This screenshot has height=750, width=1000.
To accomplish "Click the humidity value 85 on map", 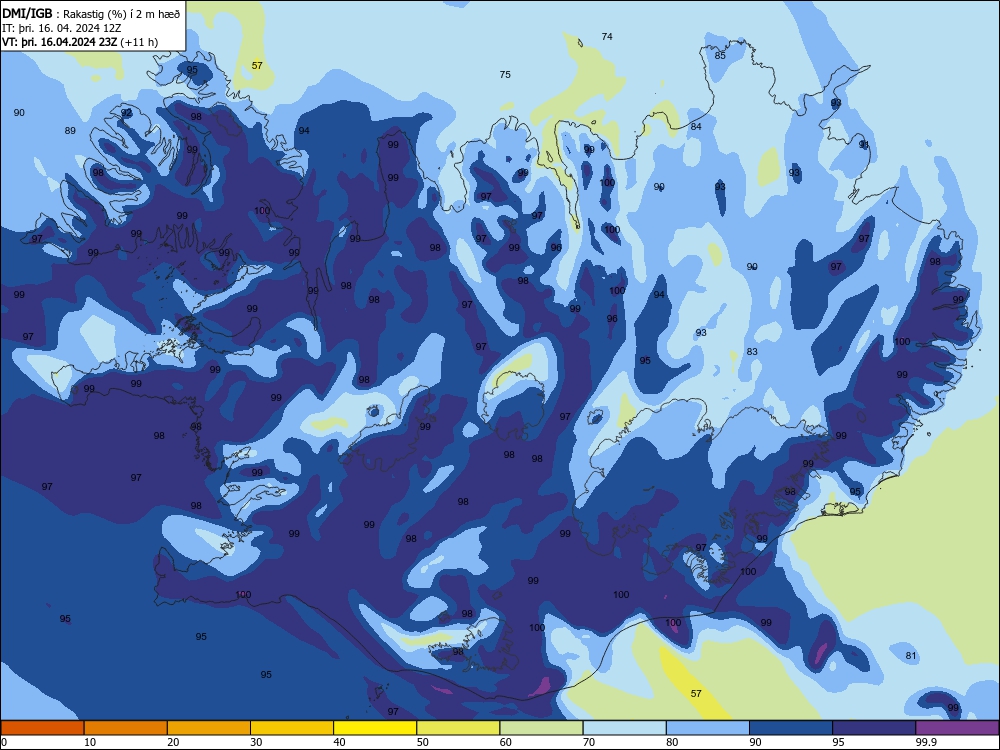I will pyautogui.click(x=719, y=55).
